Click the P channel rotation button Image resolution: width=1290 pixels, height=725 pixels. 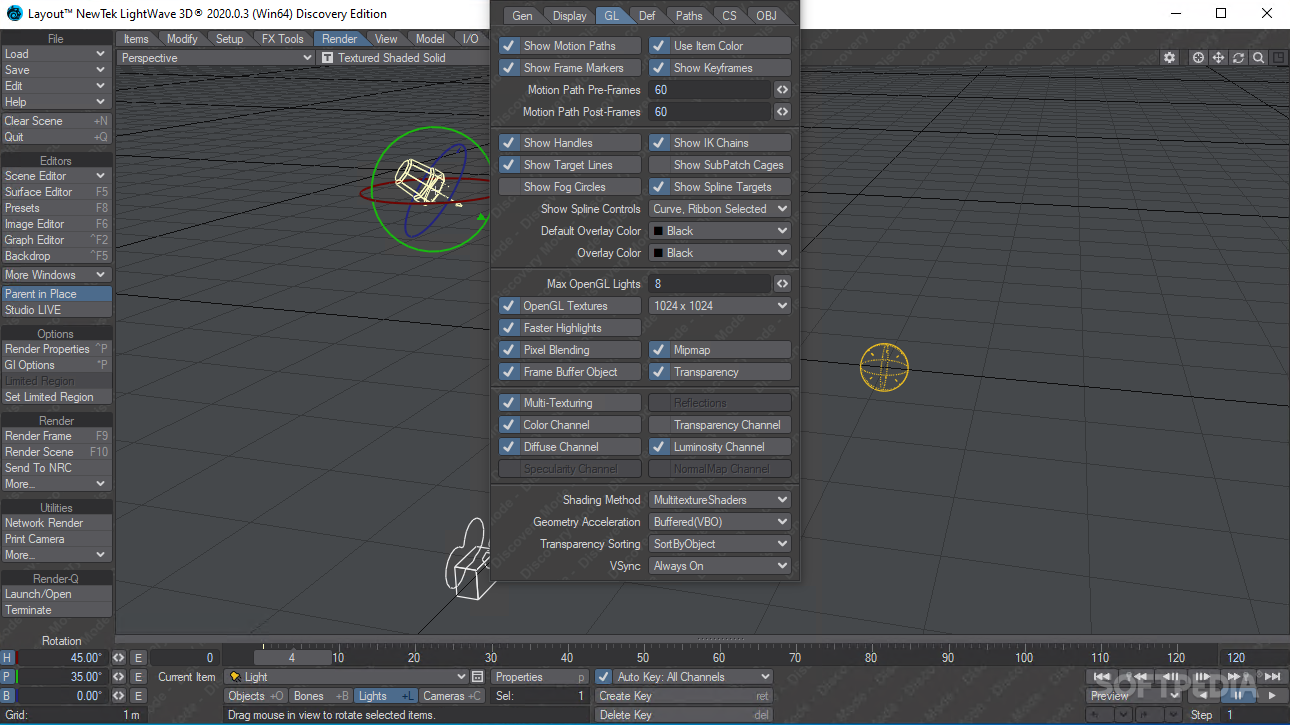pos(8,677)
